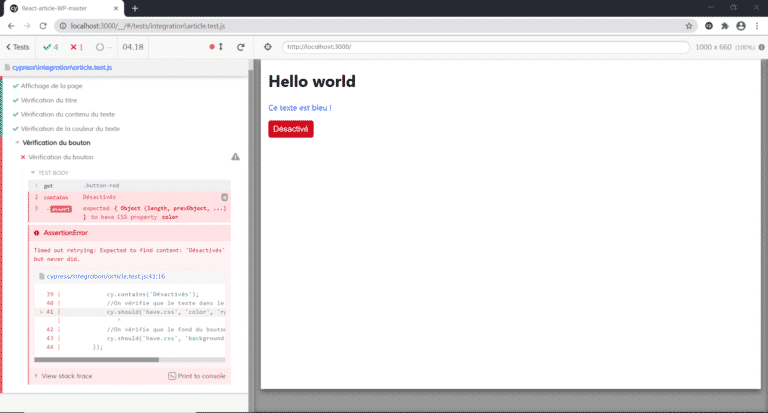Open the Chrome profile avatar

741,26
